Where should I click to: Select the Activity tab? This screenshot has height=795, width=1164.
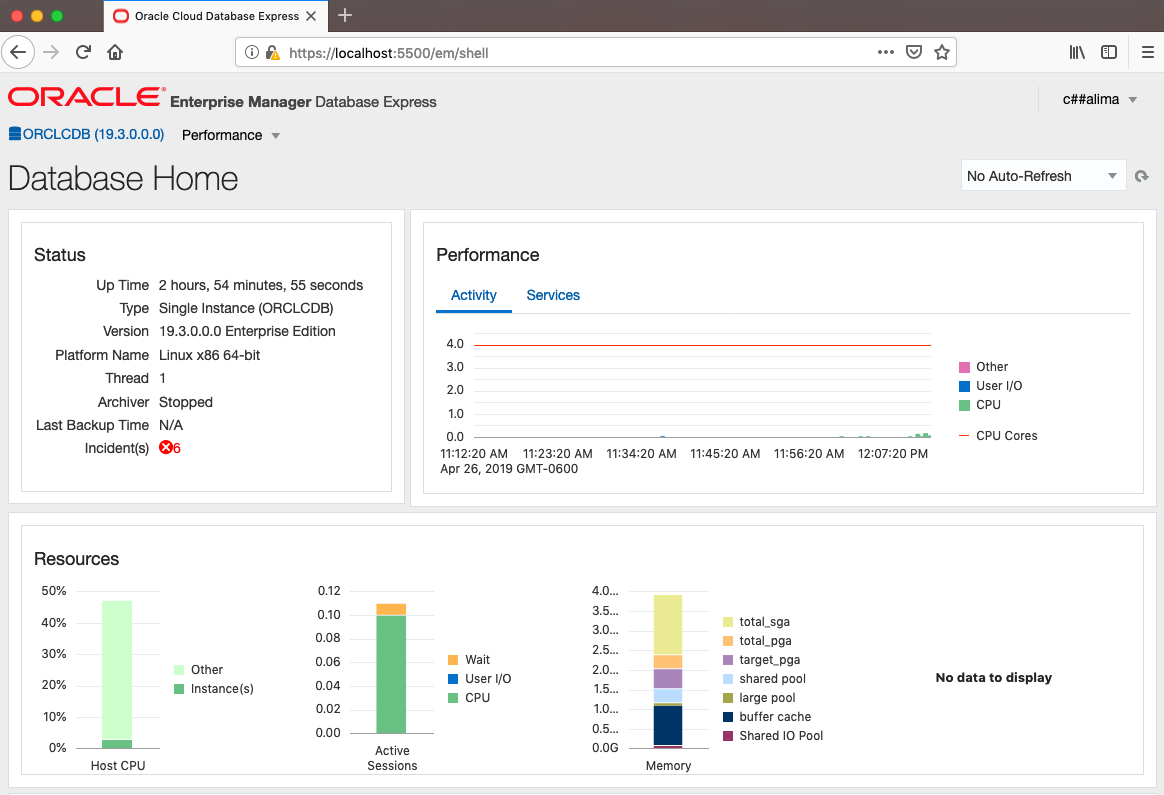(x=474, y=295)
